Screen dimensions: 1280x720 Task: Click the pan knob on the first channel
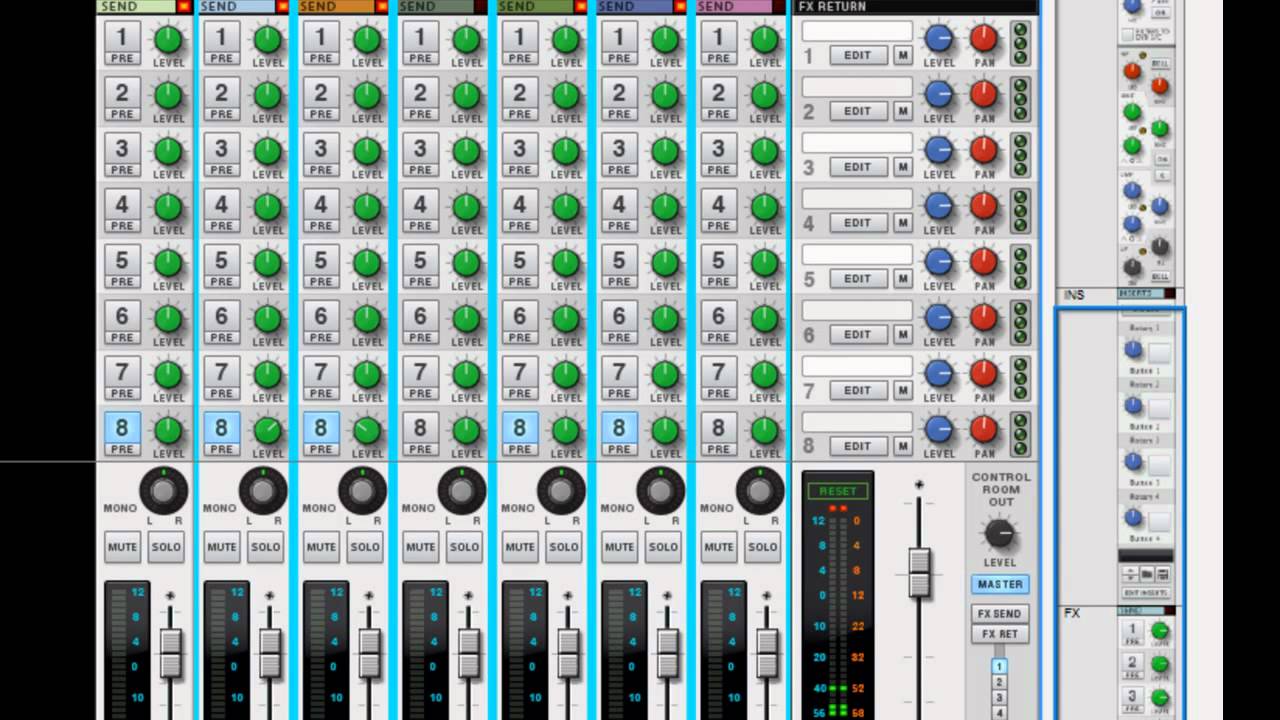[x=163, y=491]
